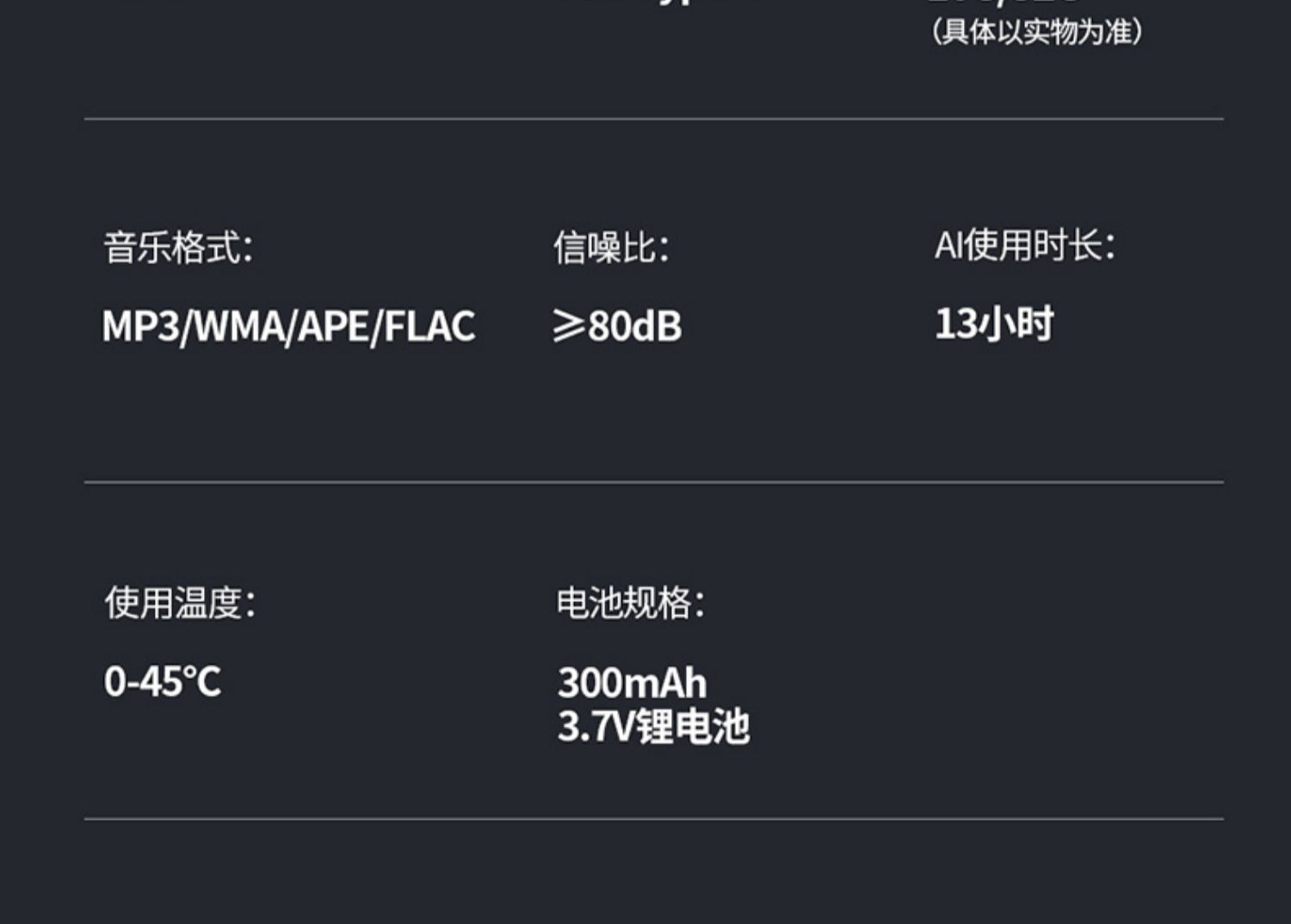The image size is (1291, 924).
Task: Click the FLAC word in formats
Action: click(429, 327)
